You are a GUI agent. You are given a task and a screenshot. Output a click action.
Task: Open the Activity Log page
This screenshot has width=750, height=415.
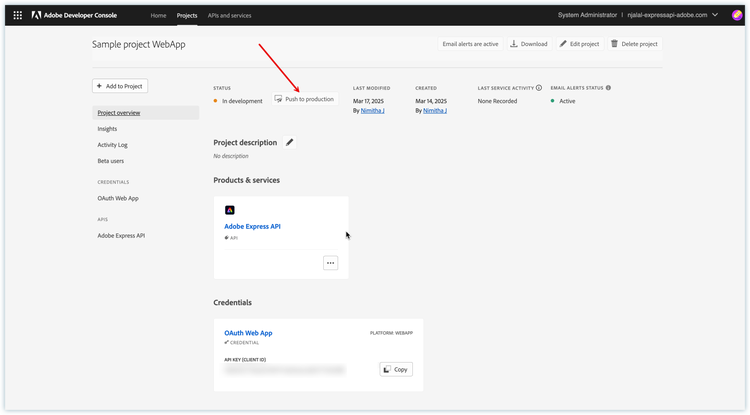(x=112, y=145)
